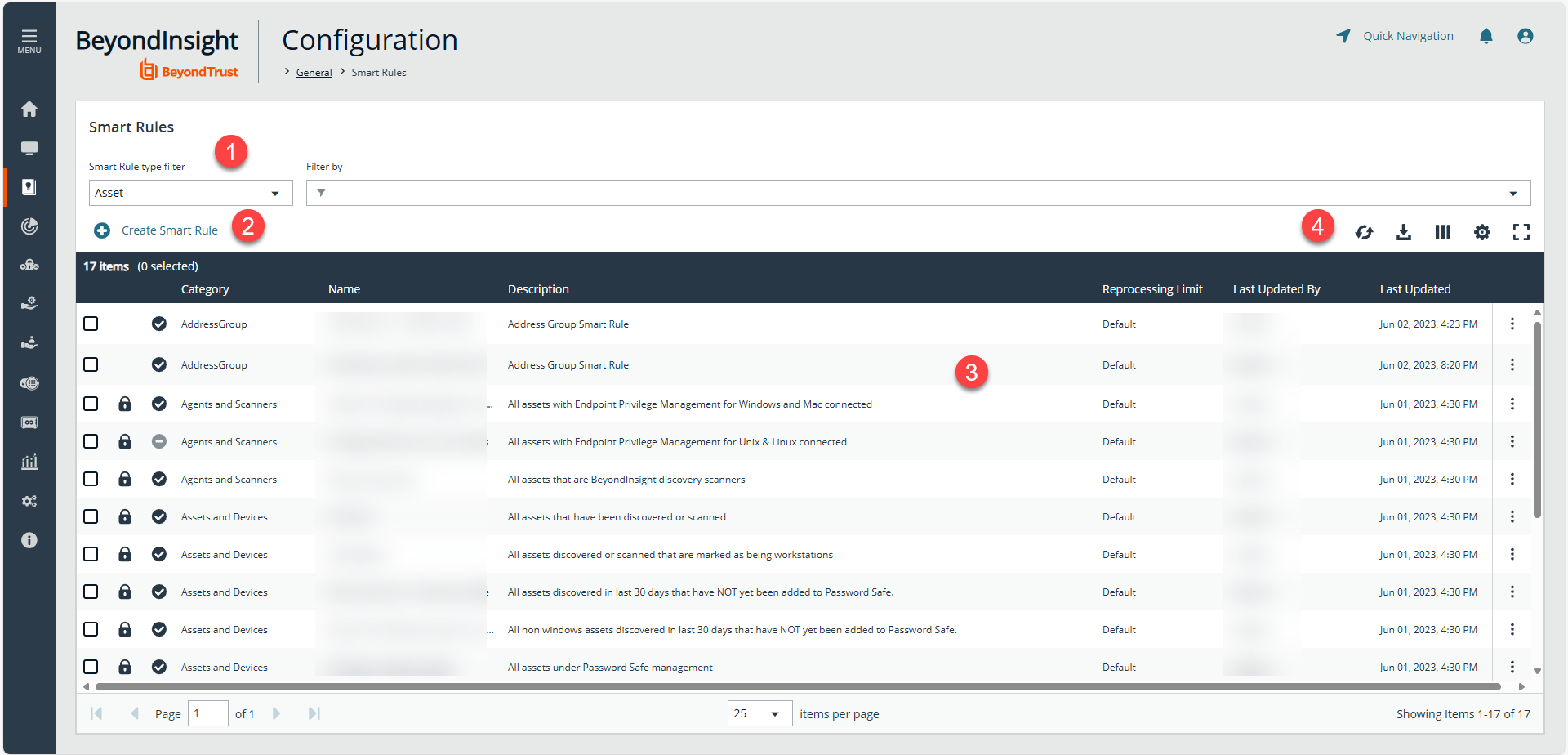Open row menu for non windows assets rule

[x=1512, y=629]
